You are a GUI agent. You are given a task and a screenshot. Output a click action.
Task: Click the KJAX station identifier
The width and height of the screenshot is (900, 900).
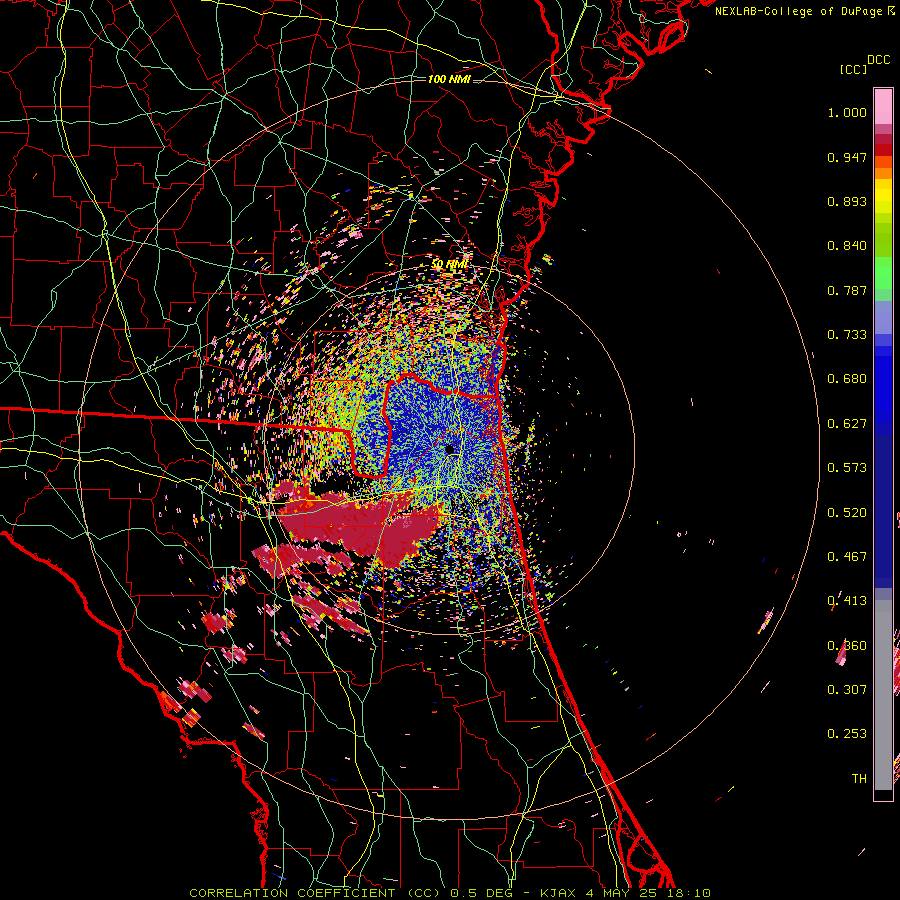(559, 893)
